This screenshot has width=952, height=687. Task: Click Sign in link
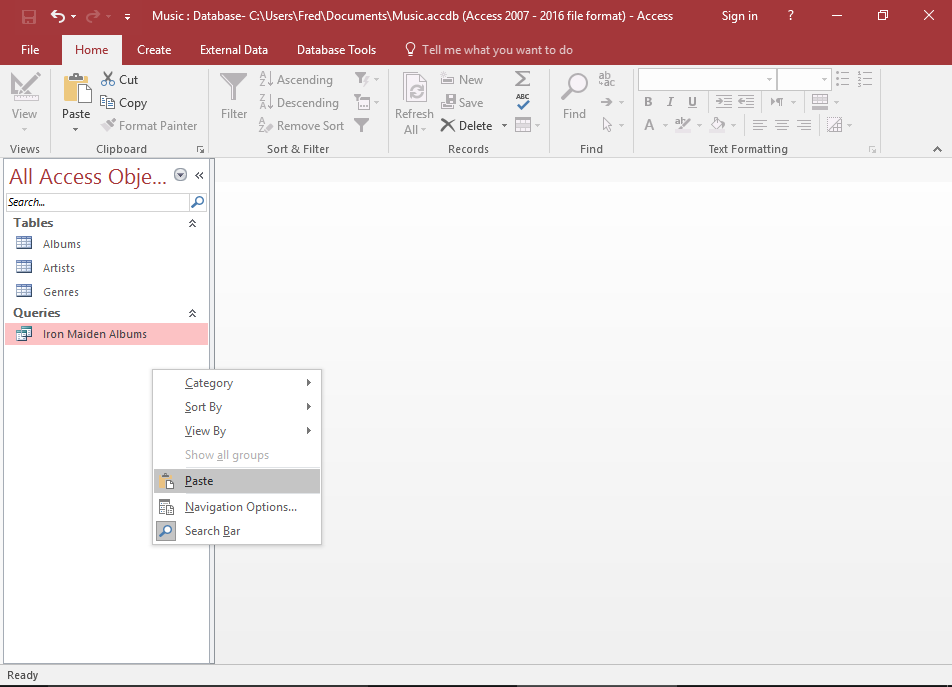click(x=740, y=16)
